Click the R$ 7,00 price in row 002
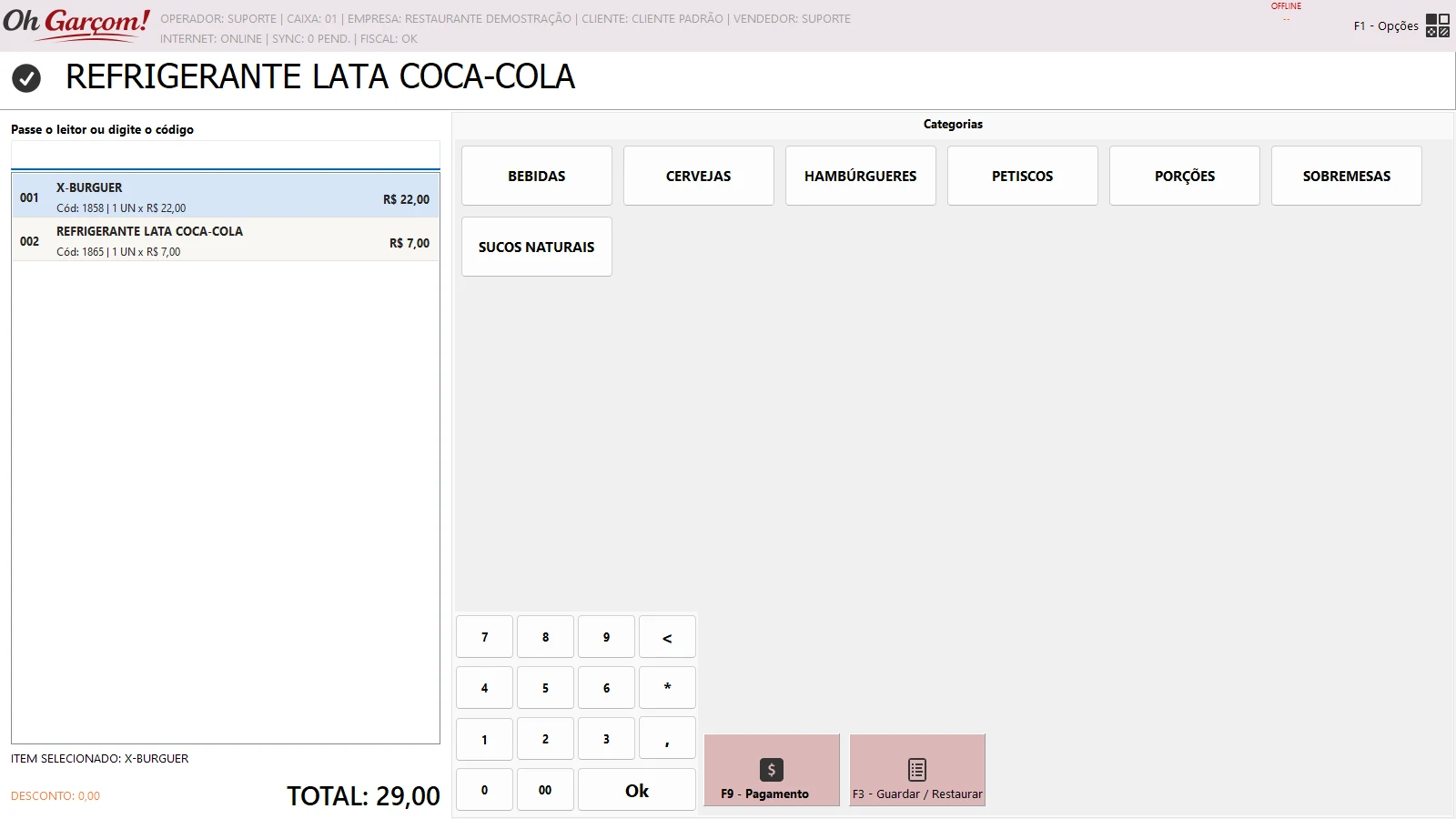 (x=409, y=243)
